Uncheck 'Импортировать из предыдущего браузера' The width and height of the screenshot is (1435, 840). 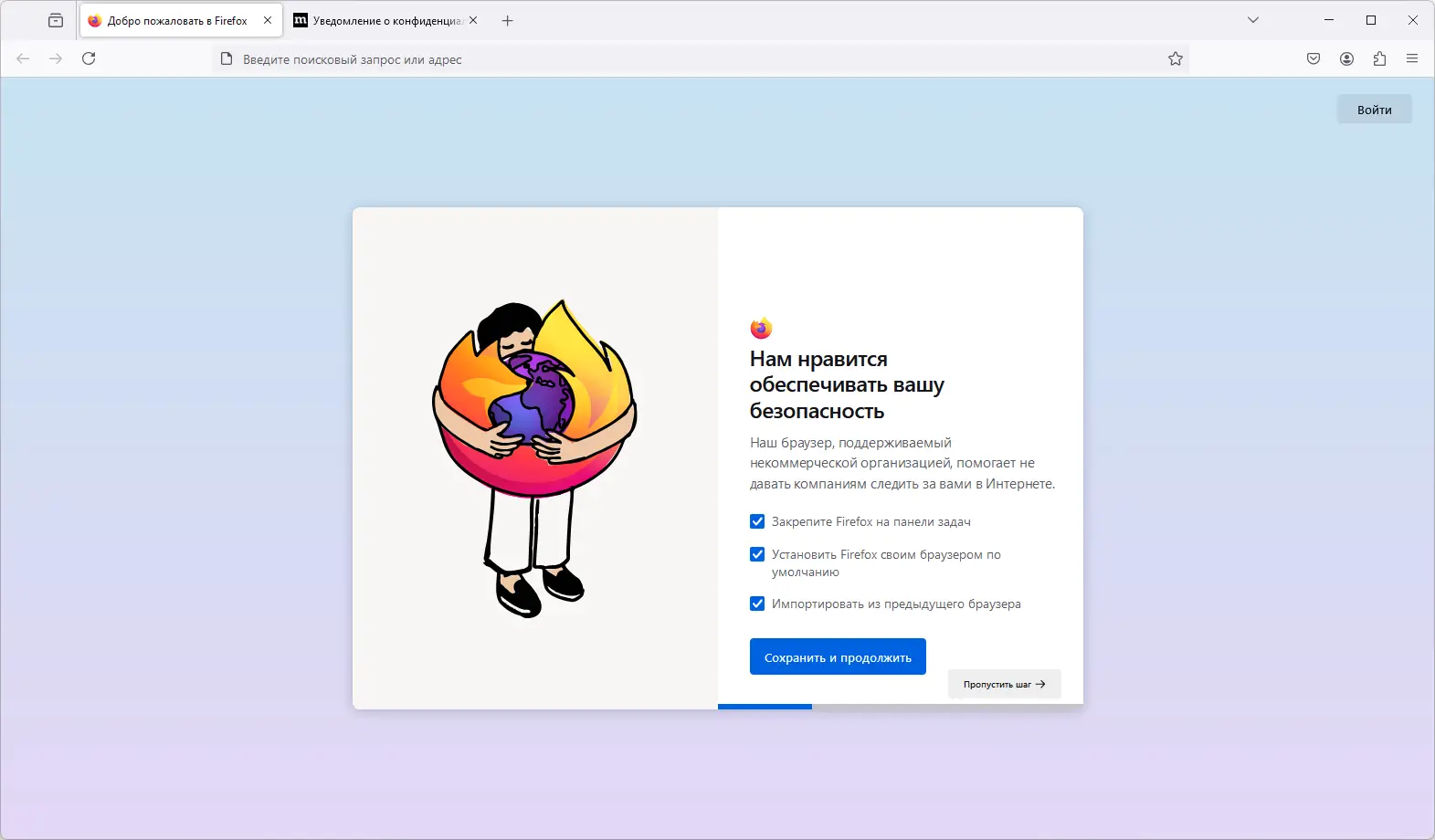(x=757, y=604)
